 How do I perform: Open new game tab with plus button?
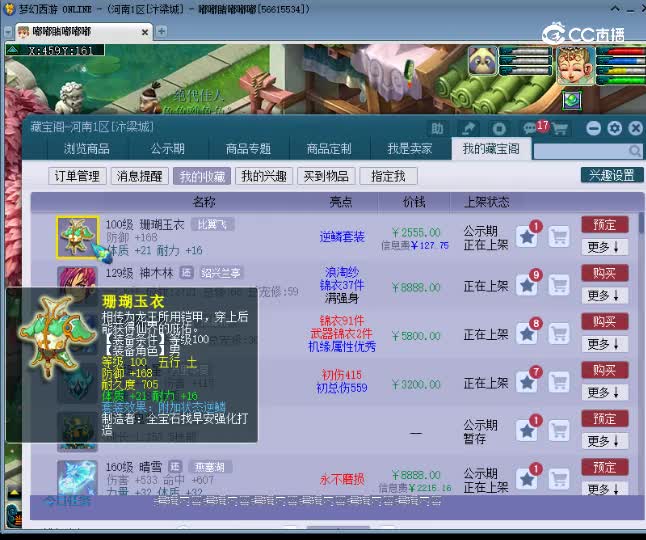162,31
